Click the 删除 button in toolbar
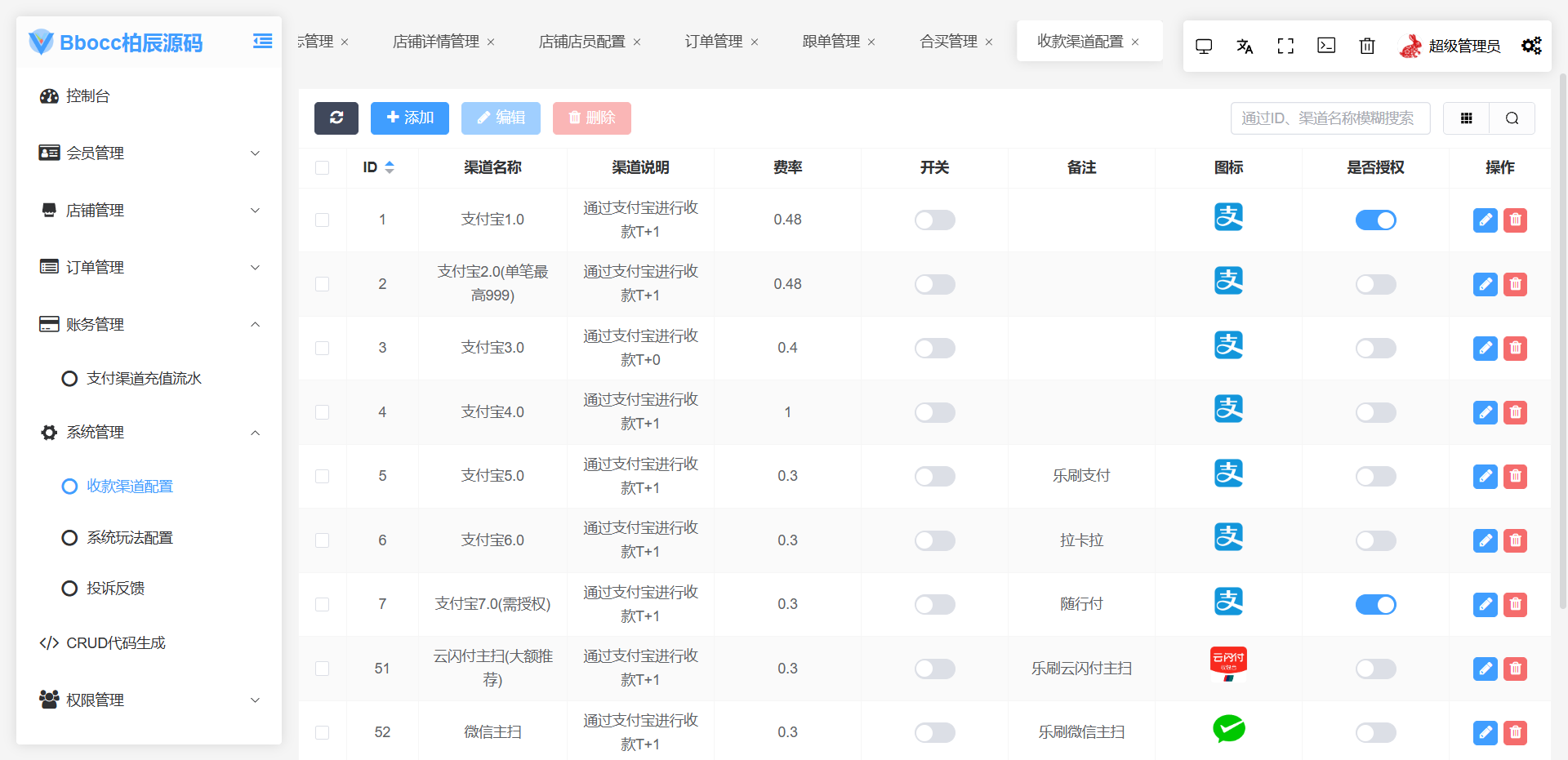Image resolution: width=1568 pixels, height=760 pixels. click(x=592, y=118)
